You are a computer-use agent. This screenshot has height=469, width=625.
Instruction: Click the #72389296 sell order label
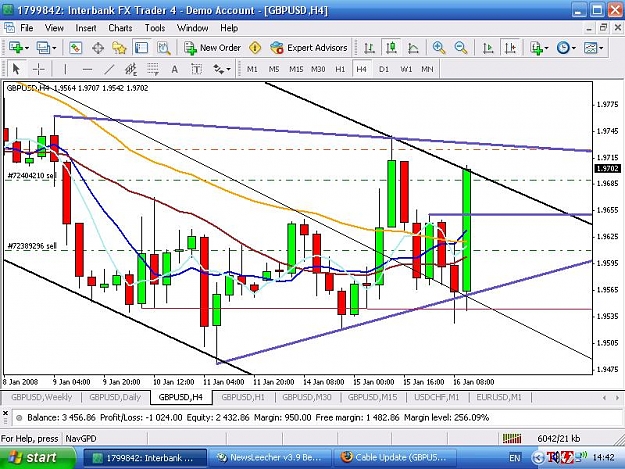click(32, 246)
